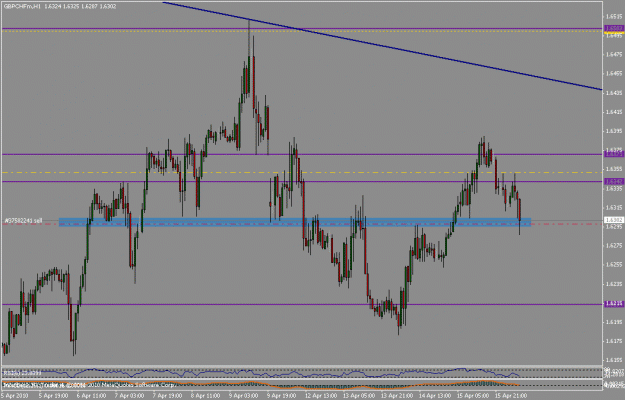The width and height of the screenshot is (625, 400).
Task: Click the RSI indicator label in subwindow
Action: (x=22, y=373)
